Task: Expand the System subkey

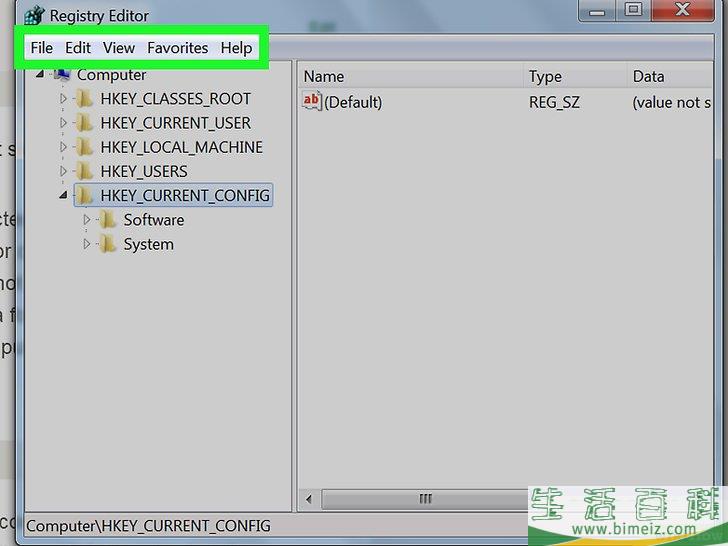Action: click(x=87, y=243)
